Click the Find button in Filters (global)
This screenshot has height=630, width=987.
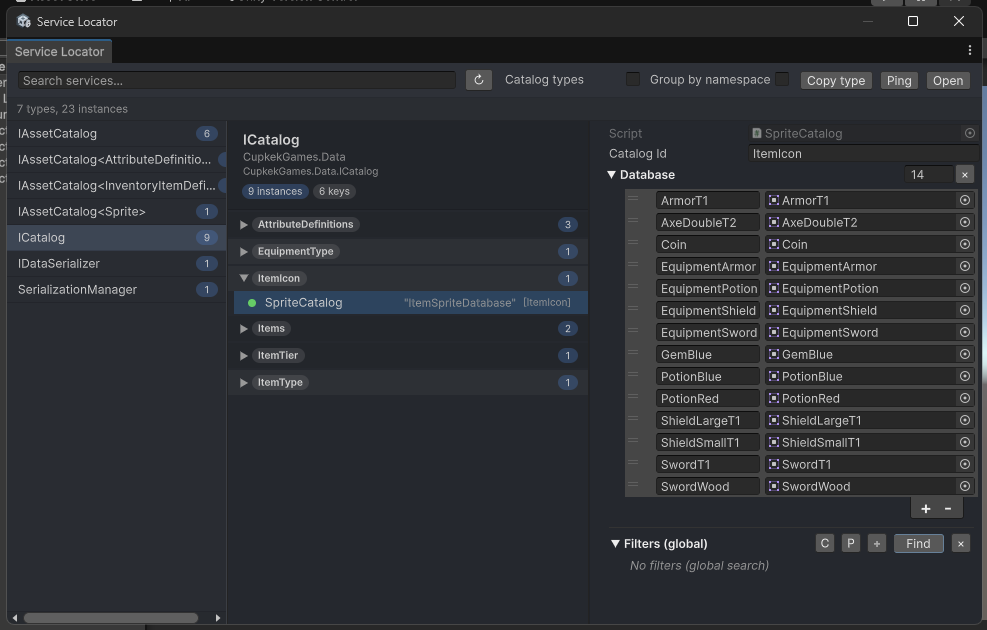[918, 543]
